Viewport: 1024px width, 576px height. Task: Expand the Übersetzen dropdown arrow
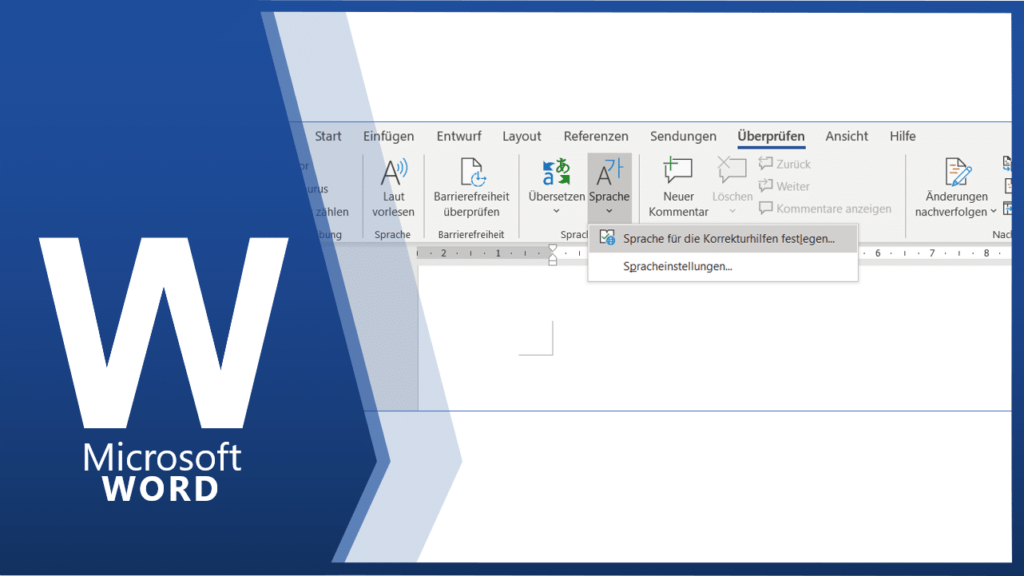(x=556, y=211)
